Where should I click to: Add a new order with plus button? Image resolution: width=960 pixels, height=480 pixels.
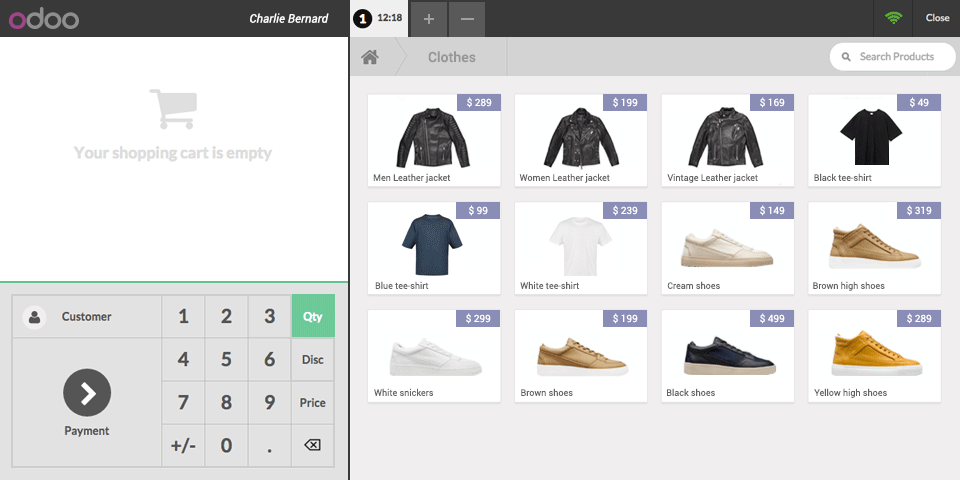(429, 18)
